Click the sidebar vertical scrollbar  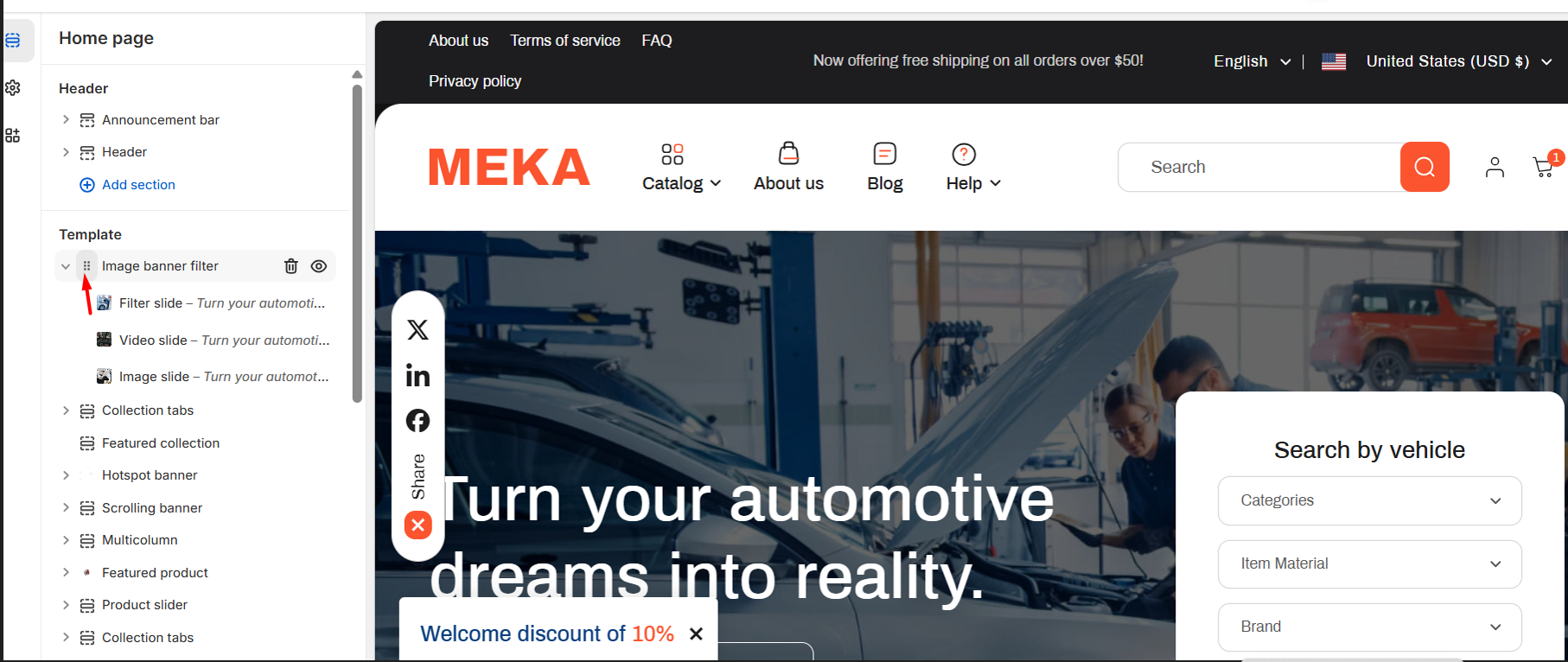pos(357,242)
